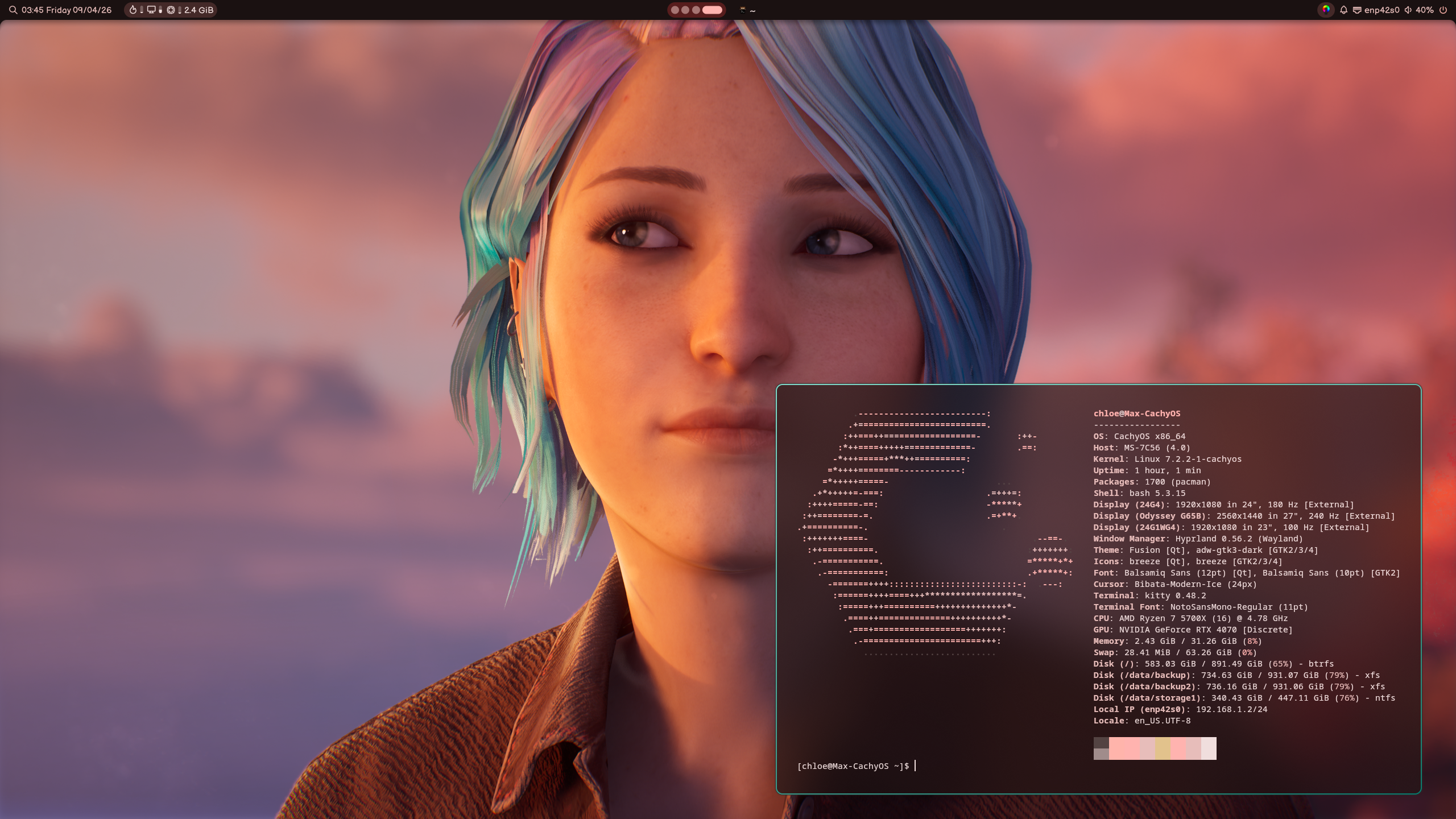
Task: Click the Kernel: Linux 7.2.2-1-cachyos line
Action: (1167, 459)
